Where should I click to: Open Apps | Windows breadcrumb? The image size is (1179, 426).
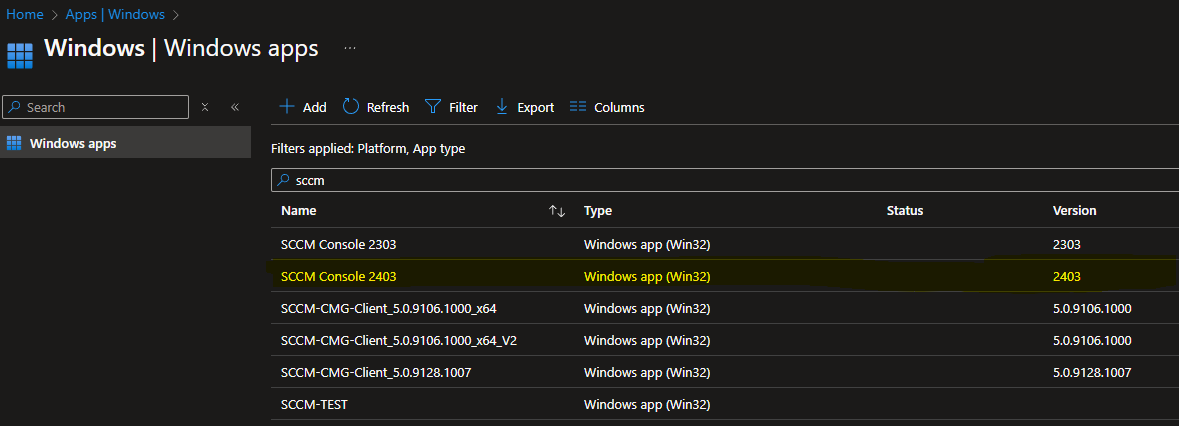tap(115, 14)
